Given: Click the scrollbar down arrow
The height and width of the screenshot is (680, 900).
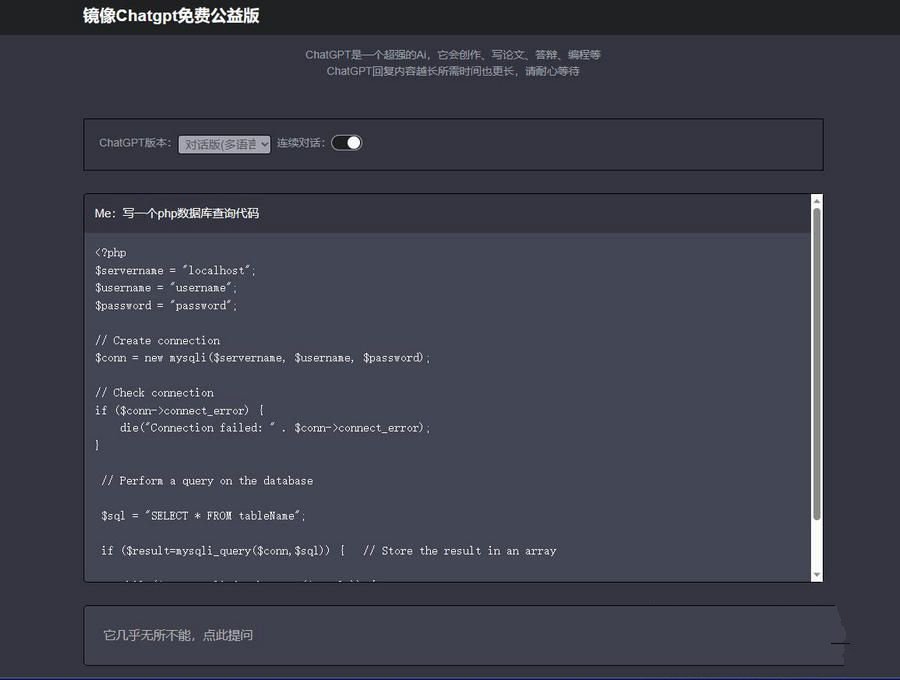Looking at the screenshot, I should point(817,575).
